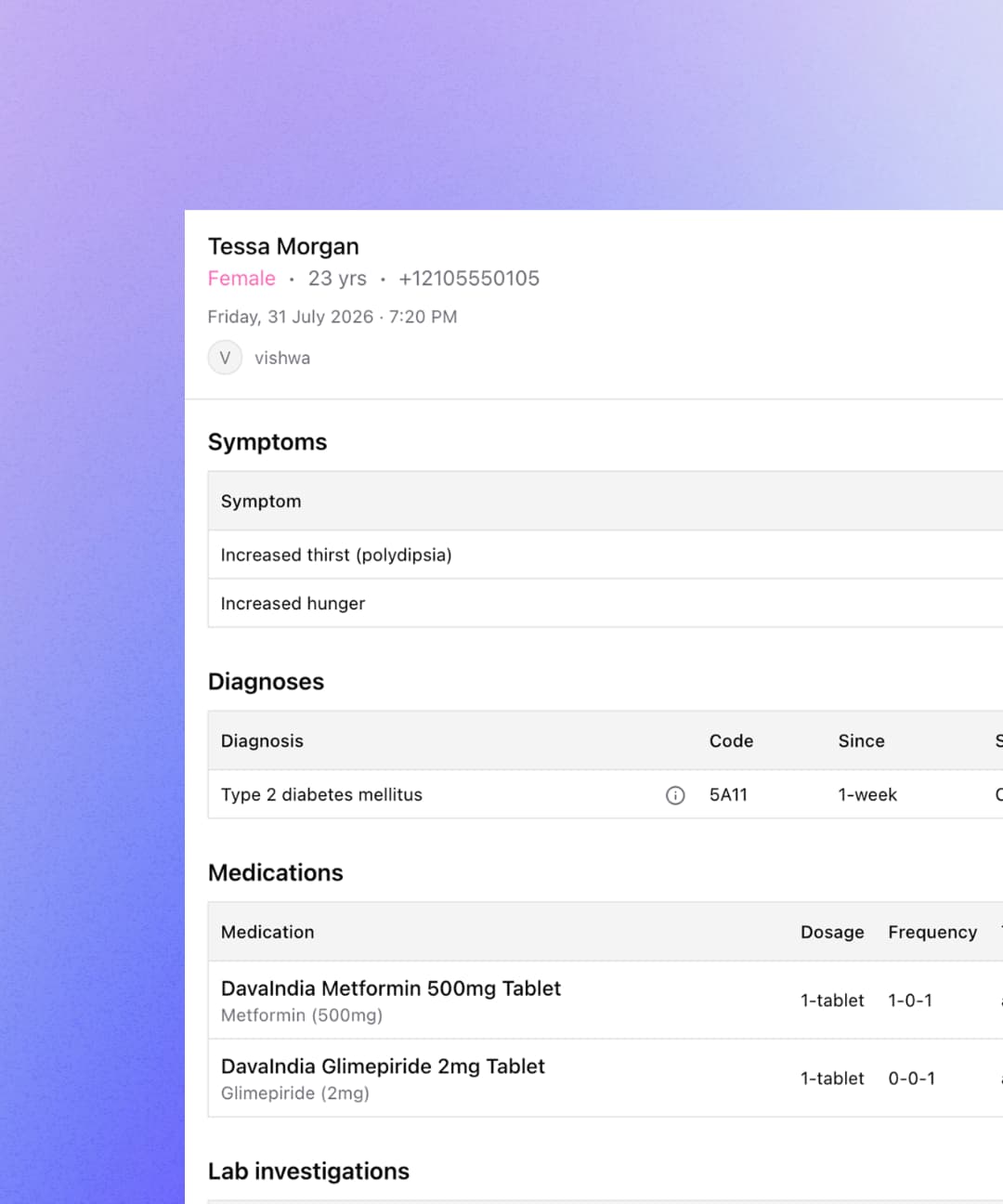Select the Increased hunger row
Viewport: 1003px width, 1204px height.
coord(606,603)
